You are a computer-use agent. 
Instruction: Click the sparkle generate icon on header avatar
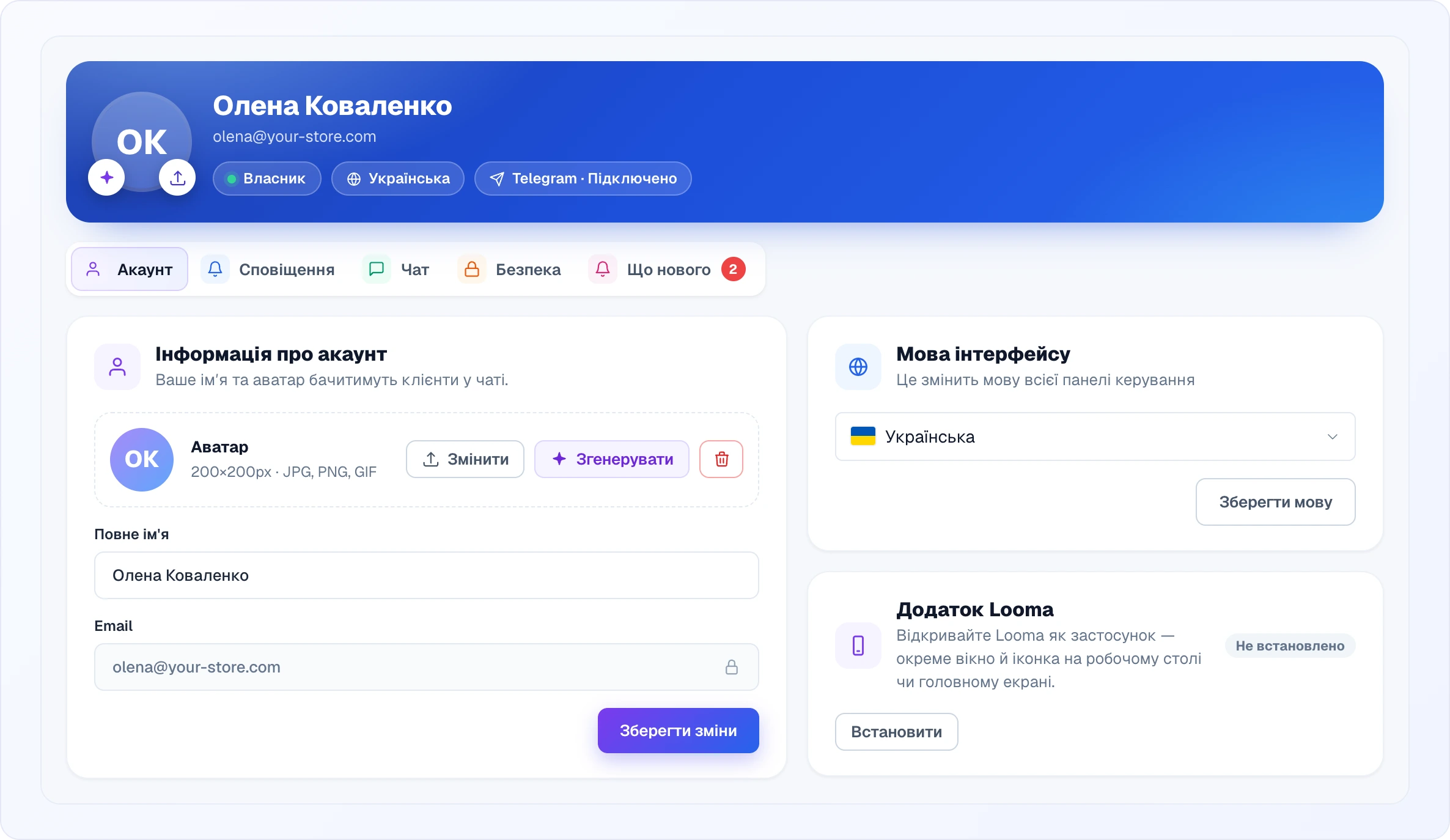point(106,177)
